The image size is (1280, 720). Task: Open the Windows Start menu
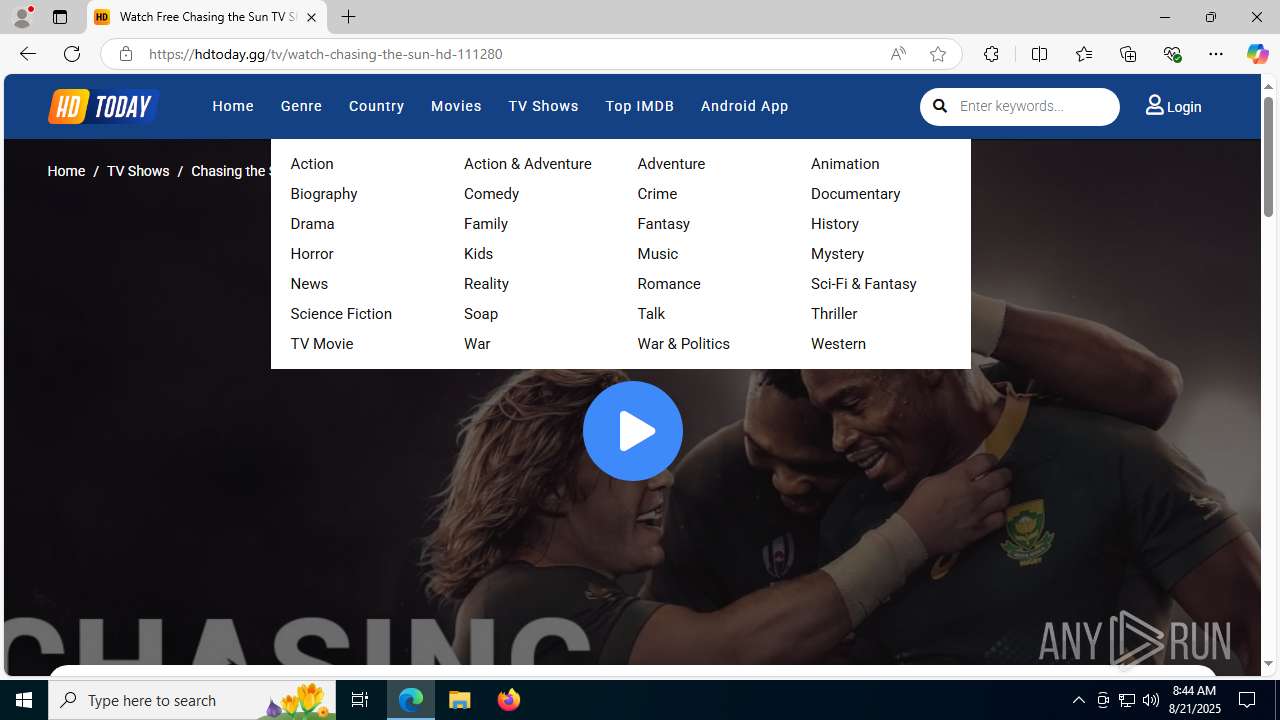click(x=24, y=700)
